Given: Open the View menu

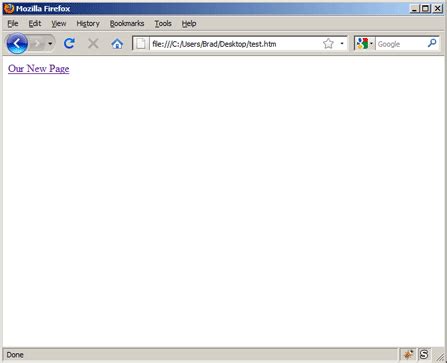Looking at the screenshot, I should point(59,24).
